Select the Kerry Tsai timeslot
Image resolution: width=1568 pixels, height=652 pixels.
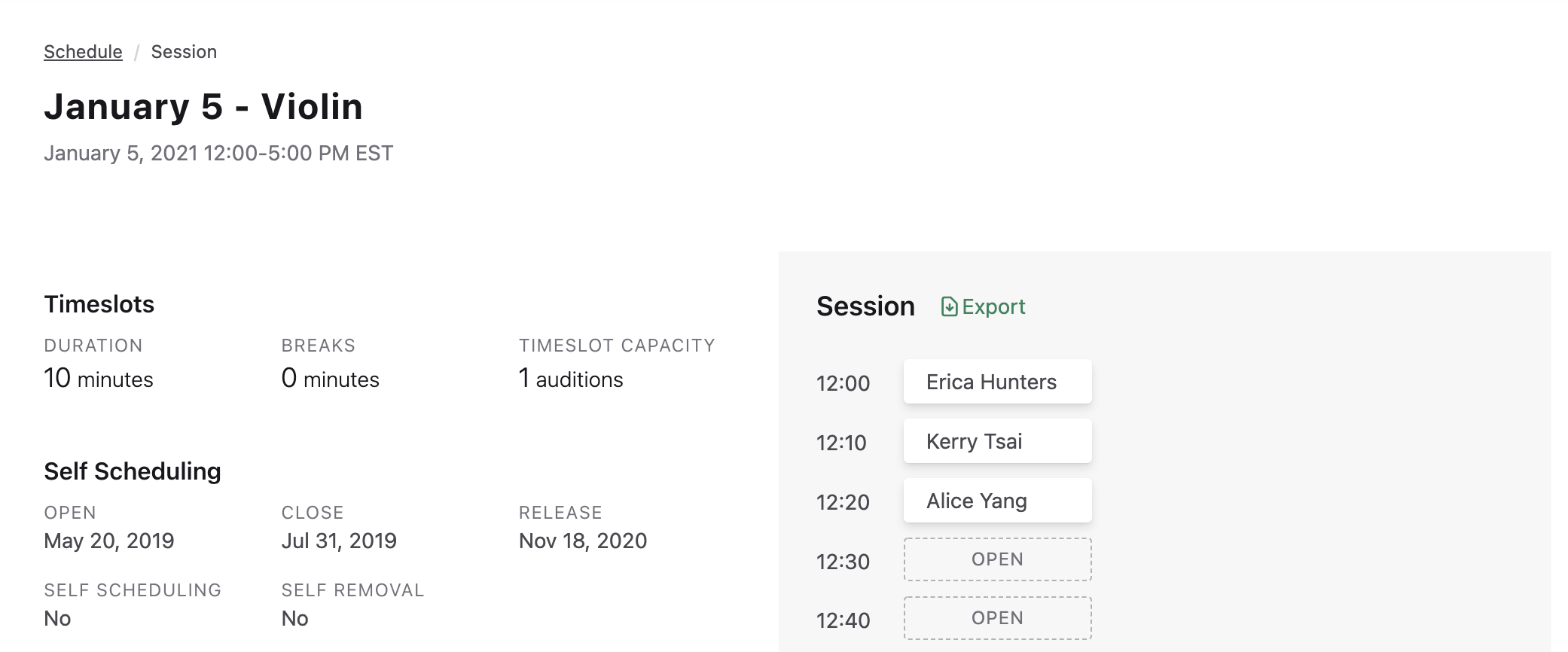(997, 441)
